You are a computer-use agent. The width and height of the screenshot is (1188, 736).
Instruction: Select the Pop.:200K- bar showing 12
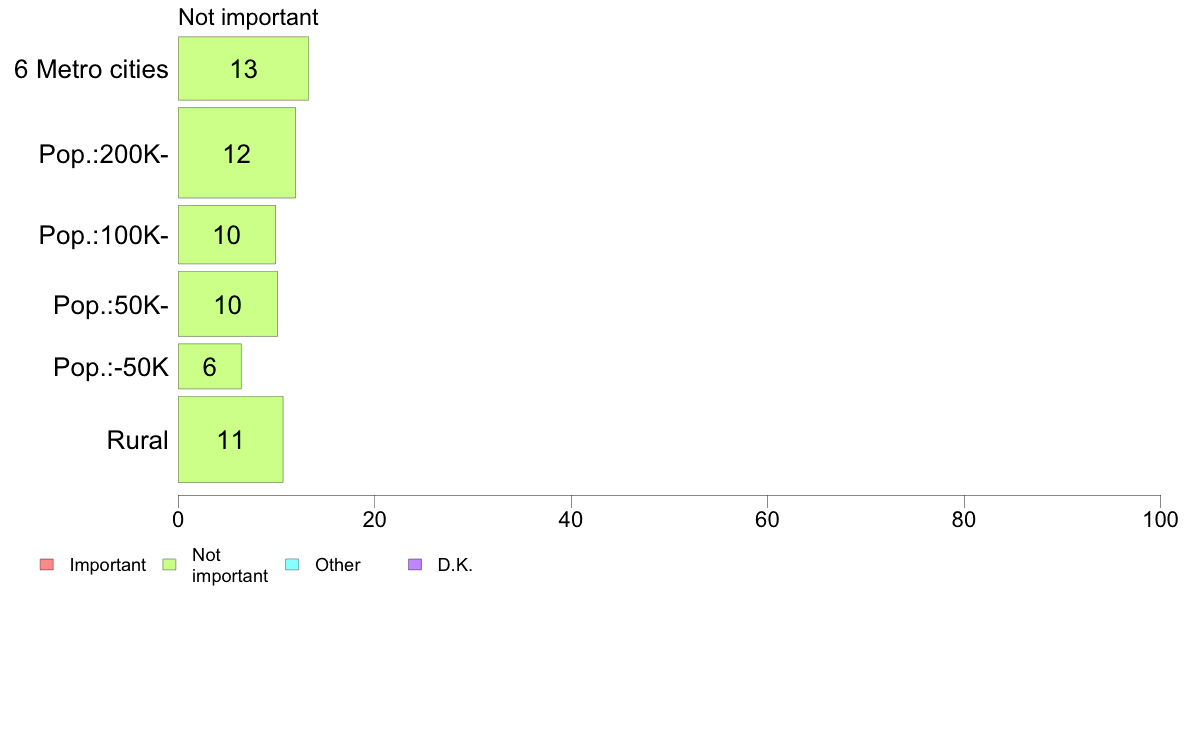(237, 153)
